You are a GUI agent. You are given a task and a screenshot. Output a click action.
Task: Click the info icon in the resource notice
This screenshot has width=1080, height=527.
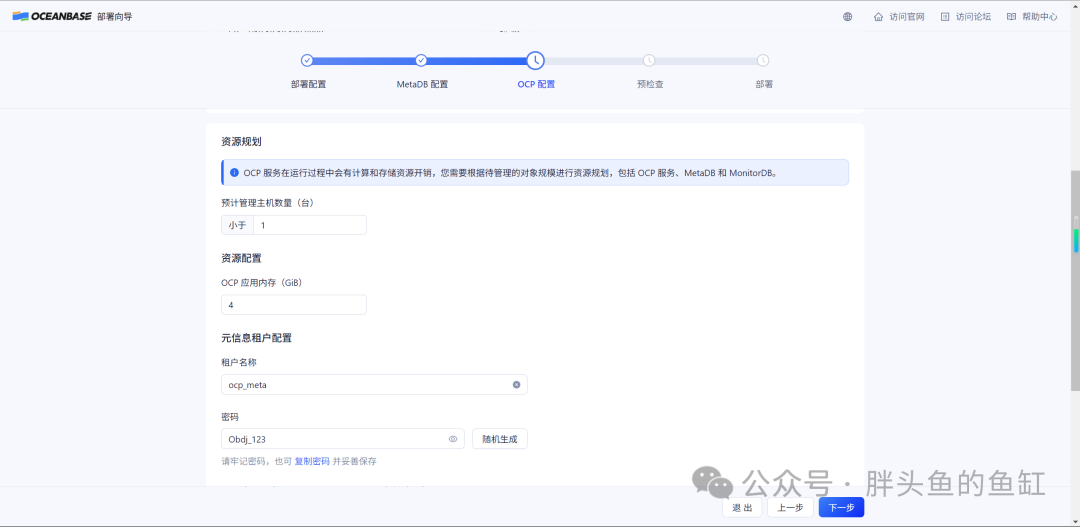click(234, 172)
